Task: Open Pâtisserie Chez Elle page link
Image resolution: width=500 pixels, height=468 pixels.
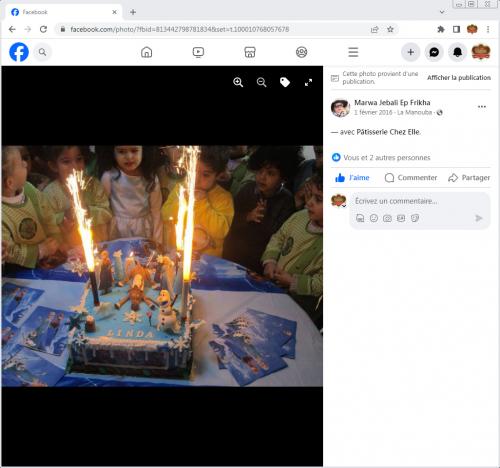Action: [388, 132]
